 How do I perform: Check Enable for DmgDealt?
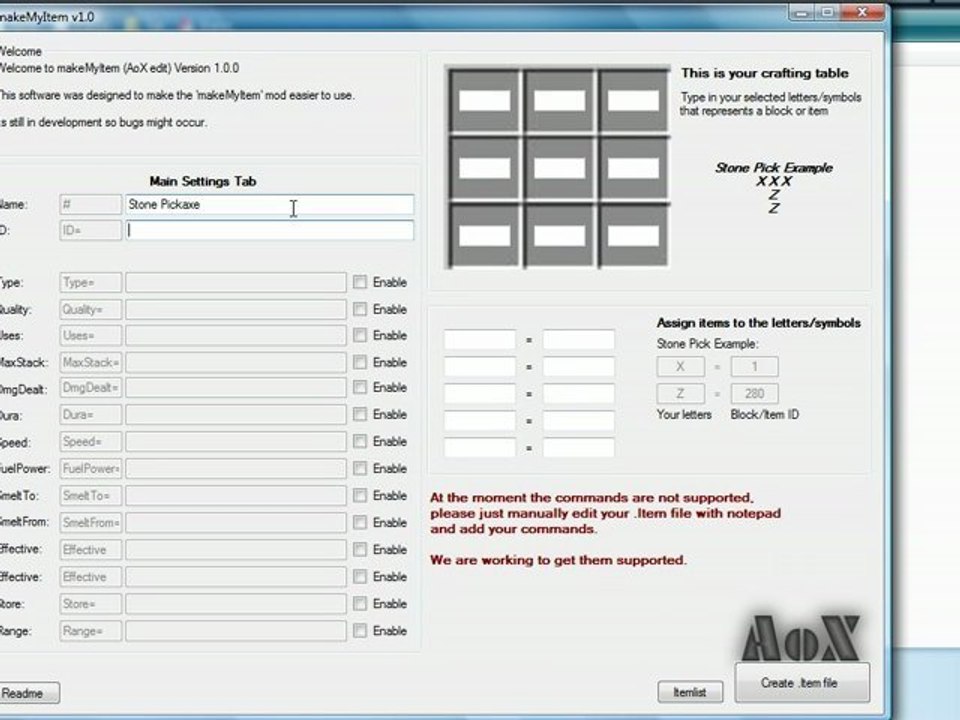point(360,388)
